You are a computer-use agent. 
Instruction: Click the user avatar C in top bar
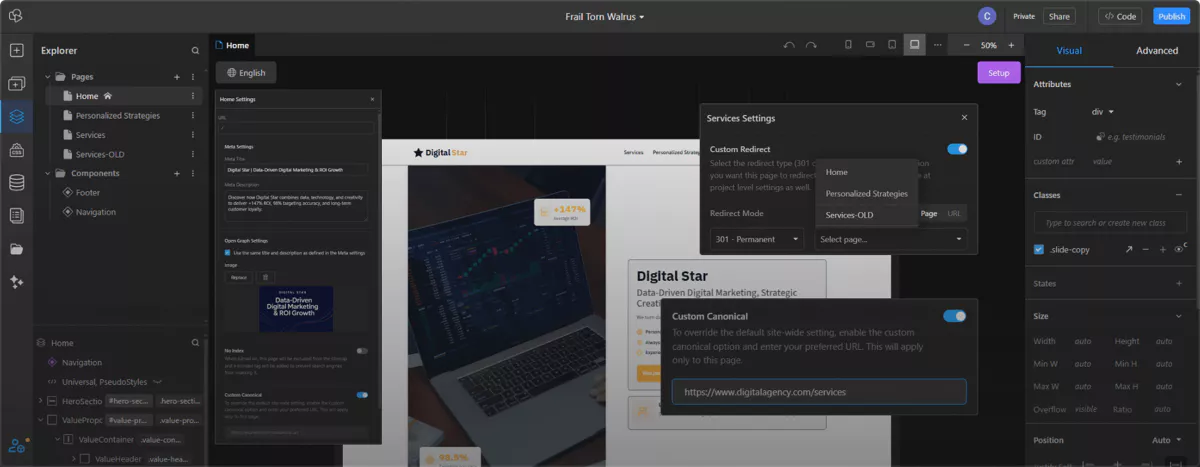[987, 16]
